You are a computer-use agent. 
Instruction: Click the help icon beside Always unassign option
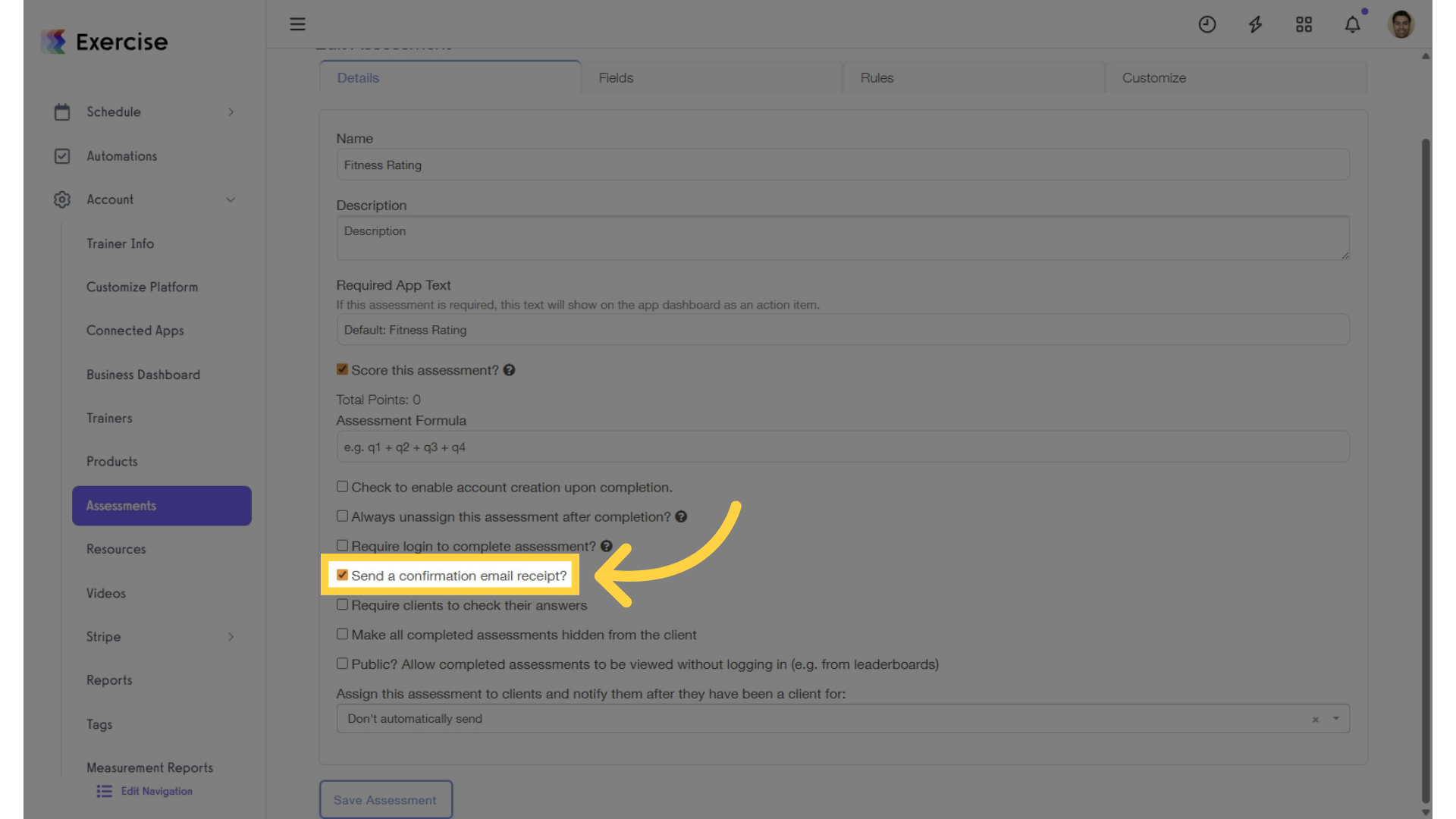(x=681, y=516)
